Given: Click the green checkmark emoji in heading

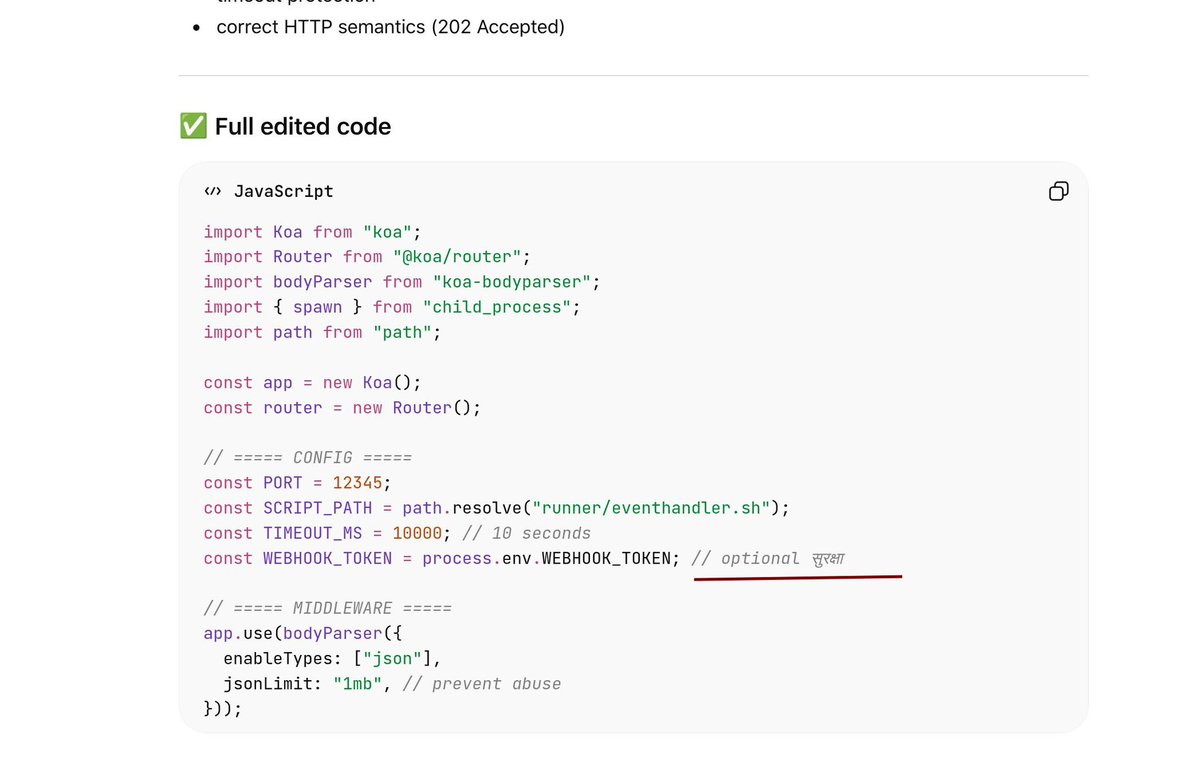Looking at the screenshot, I should pyautogui.click(x=193, y=126).
